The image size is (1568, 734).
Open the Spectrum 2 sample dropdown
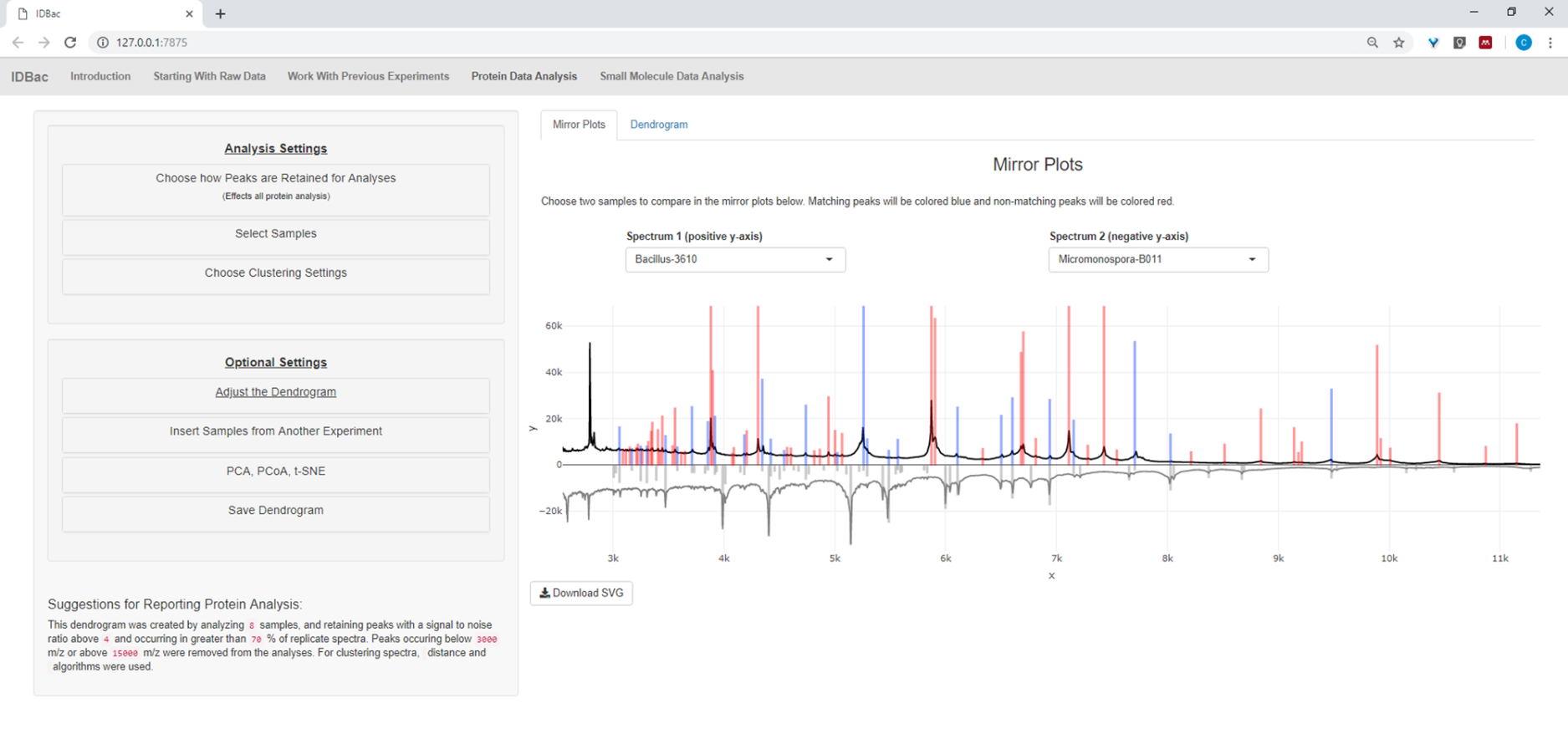(1157, 259)
